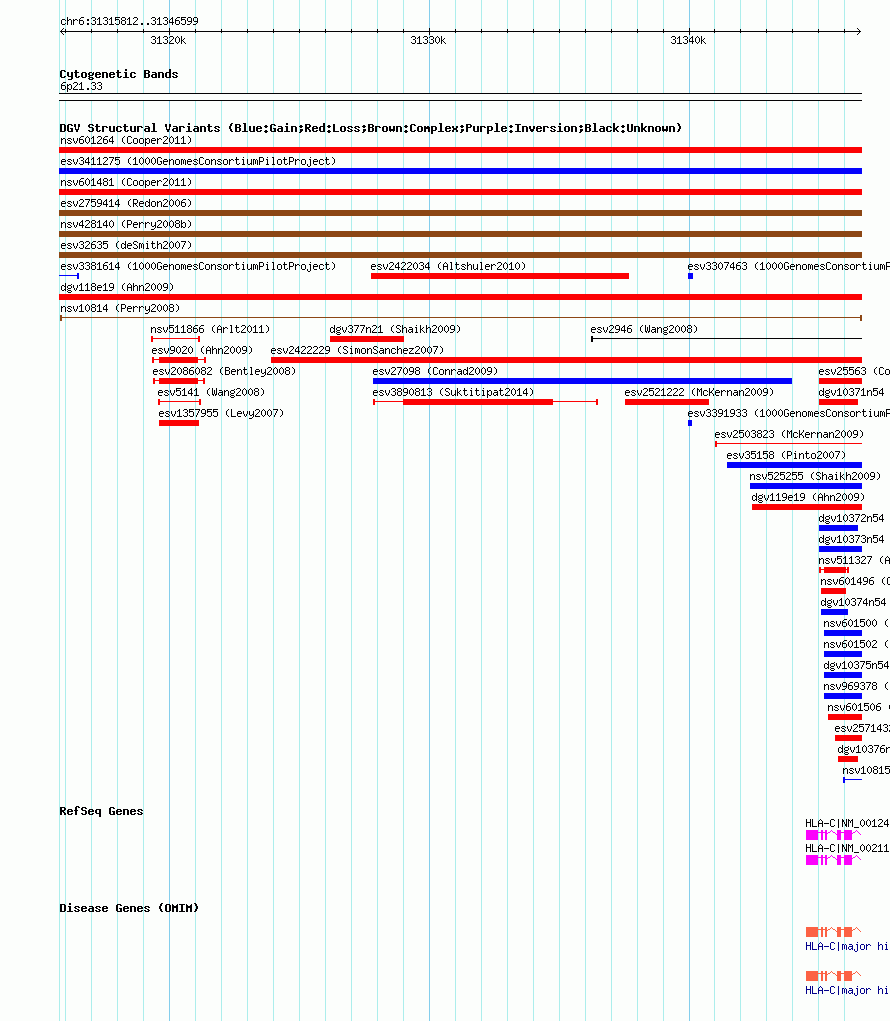Select the dgv118e19 (Ahn2009) label
This screenshot has width=890, height=1021.
117,287
